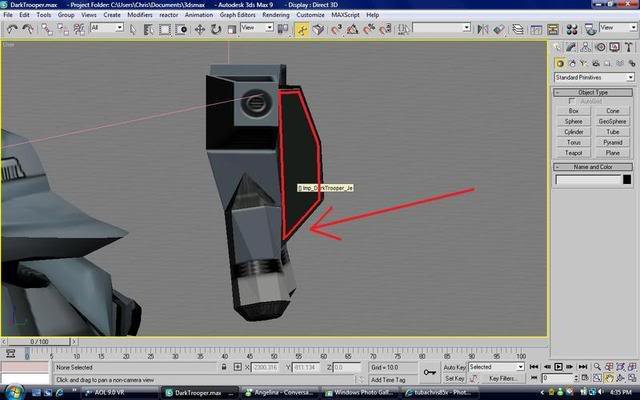Open the Material Editor spheres icon
This screenshot has height=400, width=640.
(572, 29)
